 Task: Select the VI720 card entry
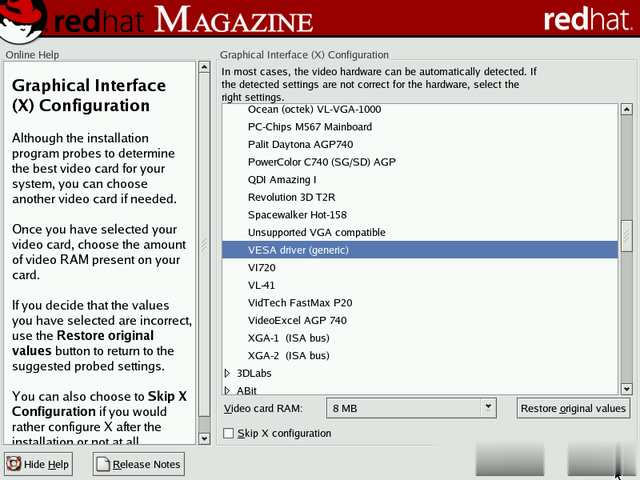click(420, 267)
